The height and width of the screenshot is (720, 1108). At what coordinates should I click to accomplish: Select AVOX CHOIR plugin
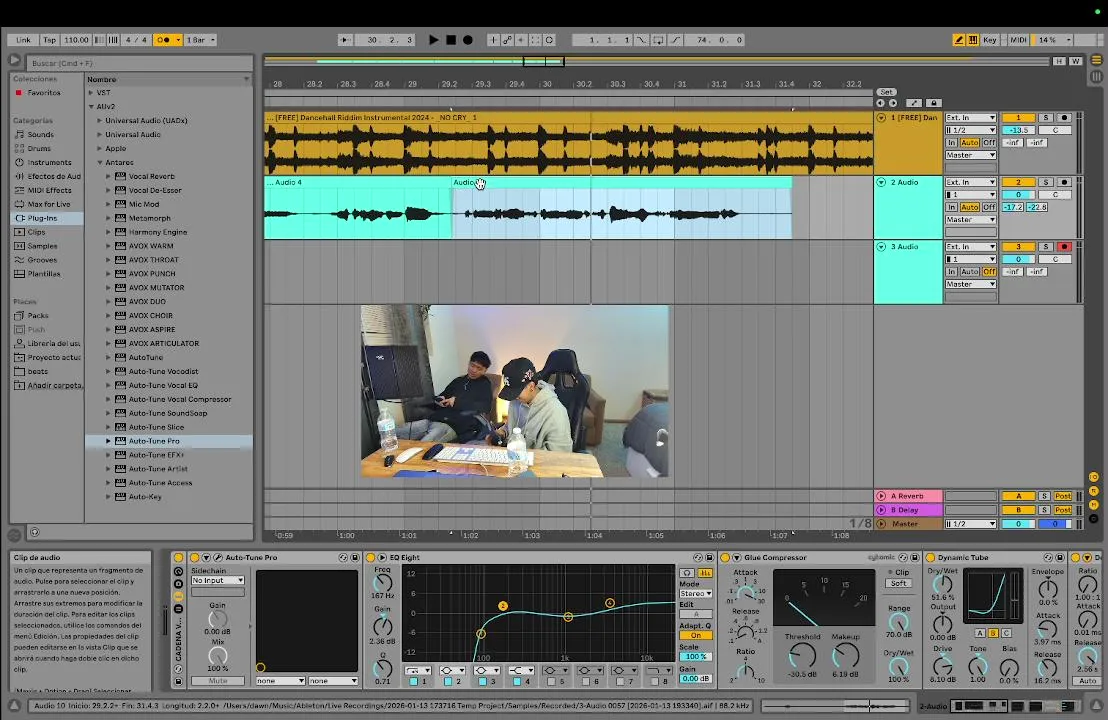pyautogui.click(x=151, y=316)
